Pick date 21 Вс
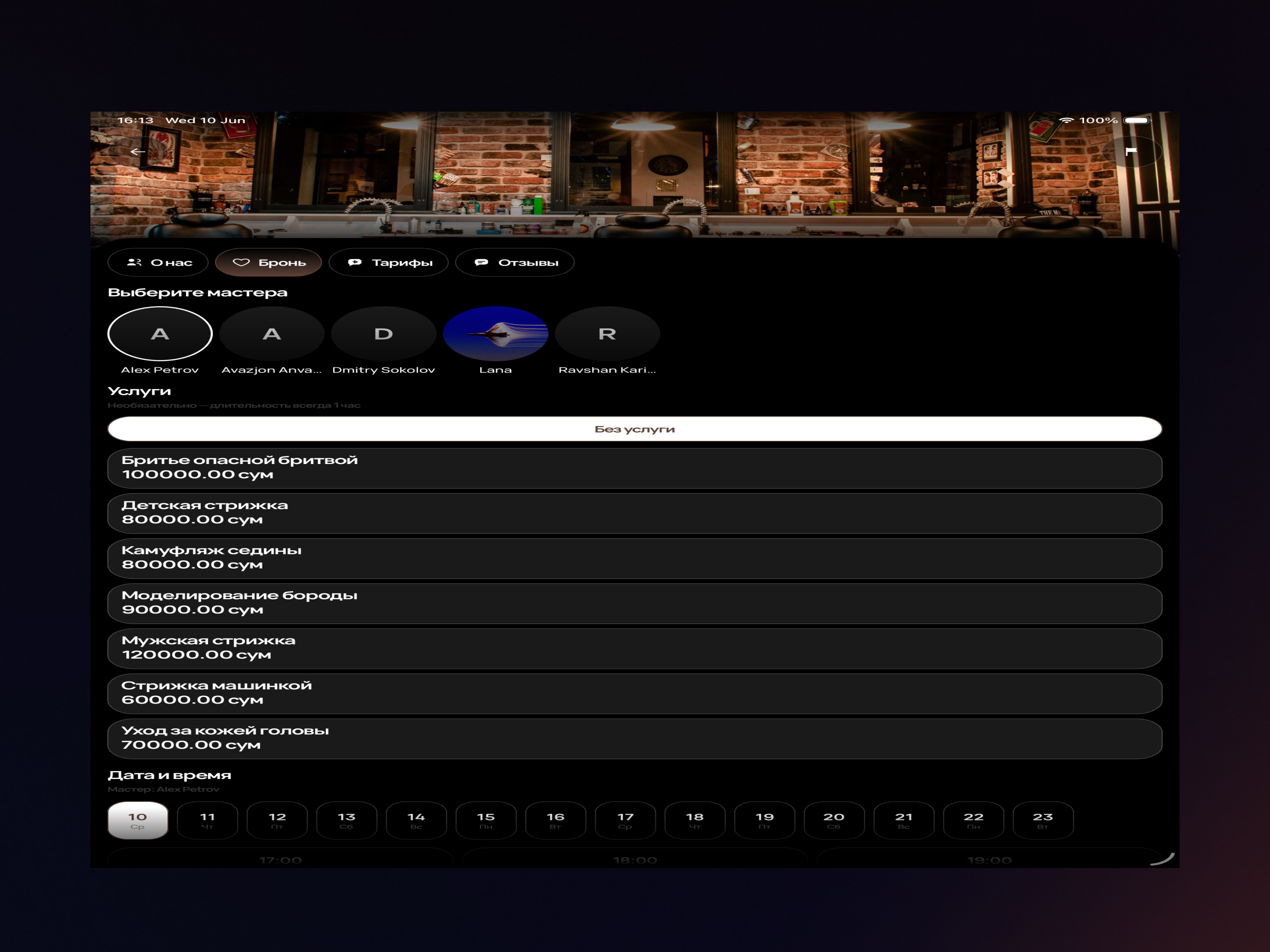Screen dimensions: 1270x952 pos(904,821)
